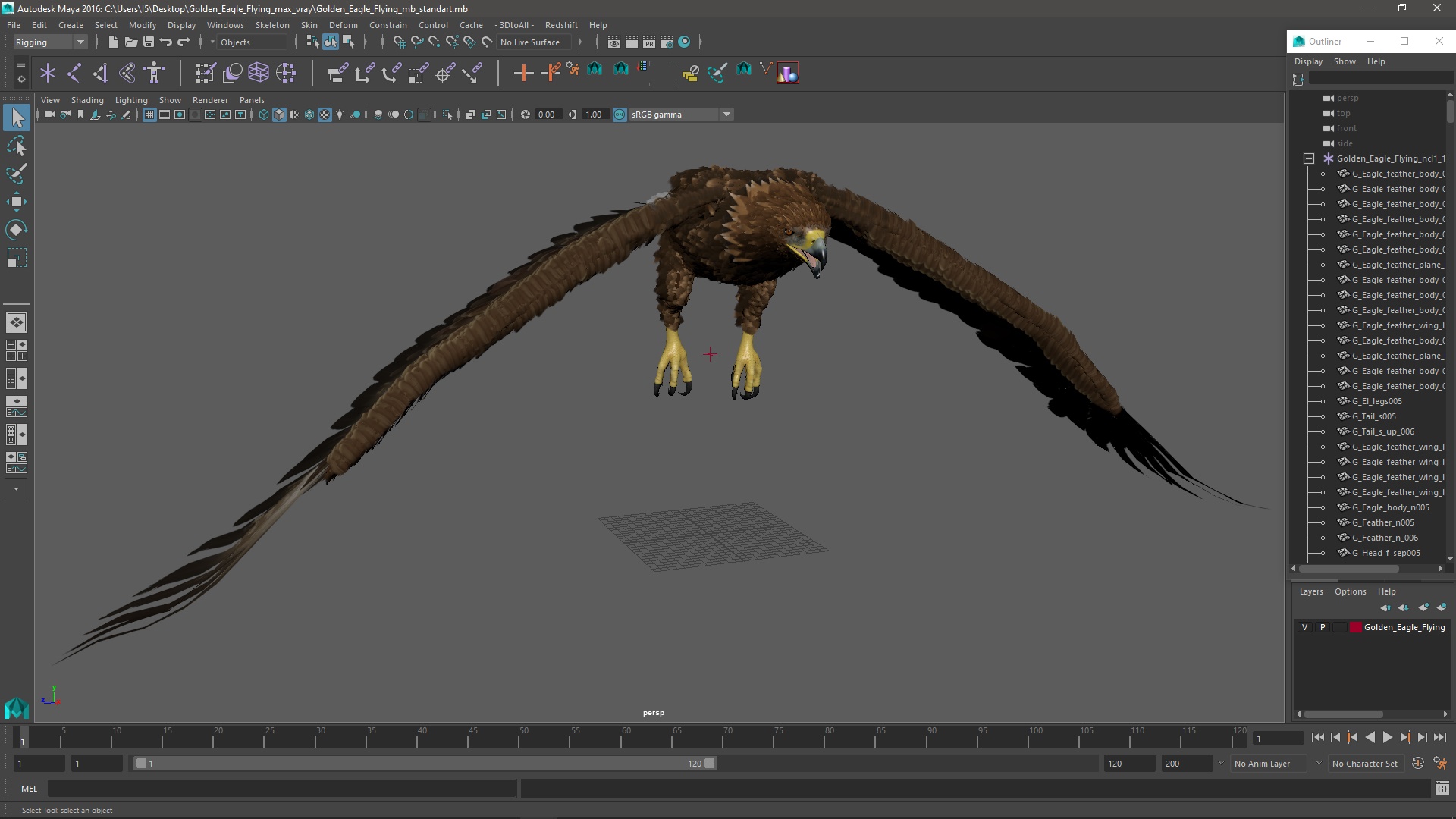This screenshot has width=1456, height=819.
Task: Open the Constrain menu
Action: click(388, 25)
